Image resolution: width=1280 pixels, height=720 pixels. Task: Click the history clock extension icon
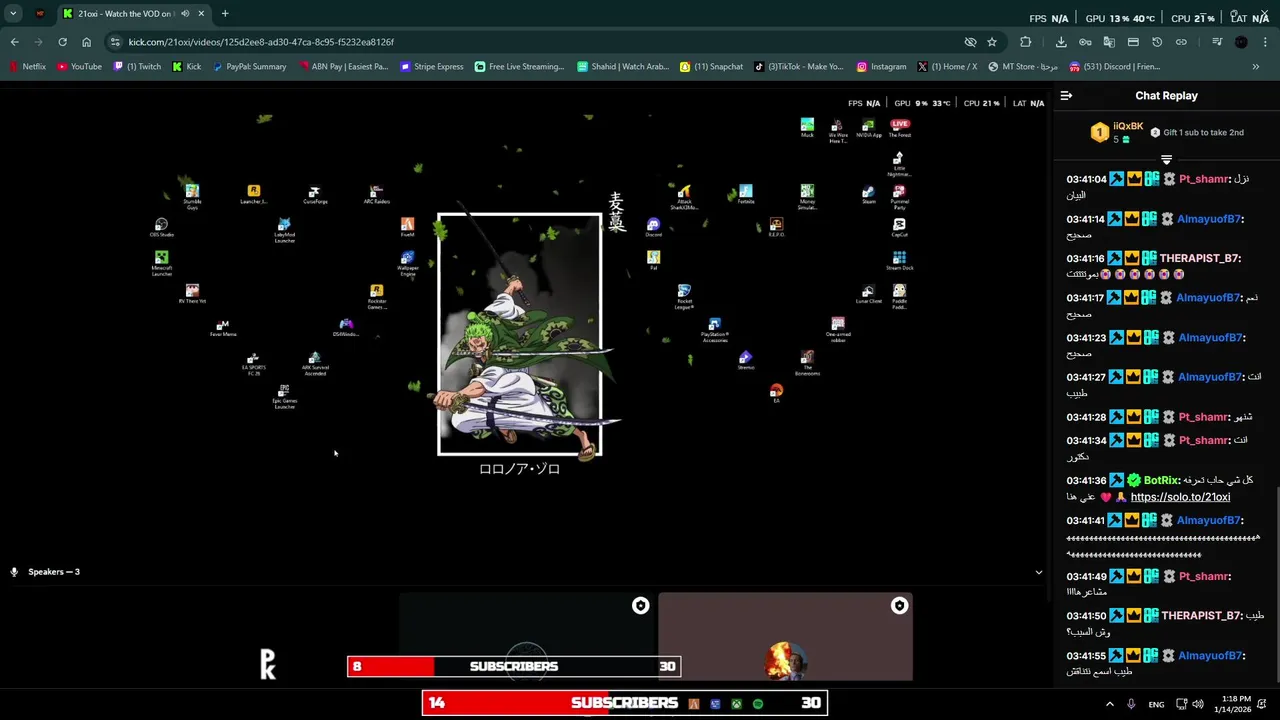[x=1157, y=42]
